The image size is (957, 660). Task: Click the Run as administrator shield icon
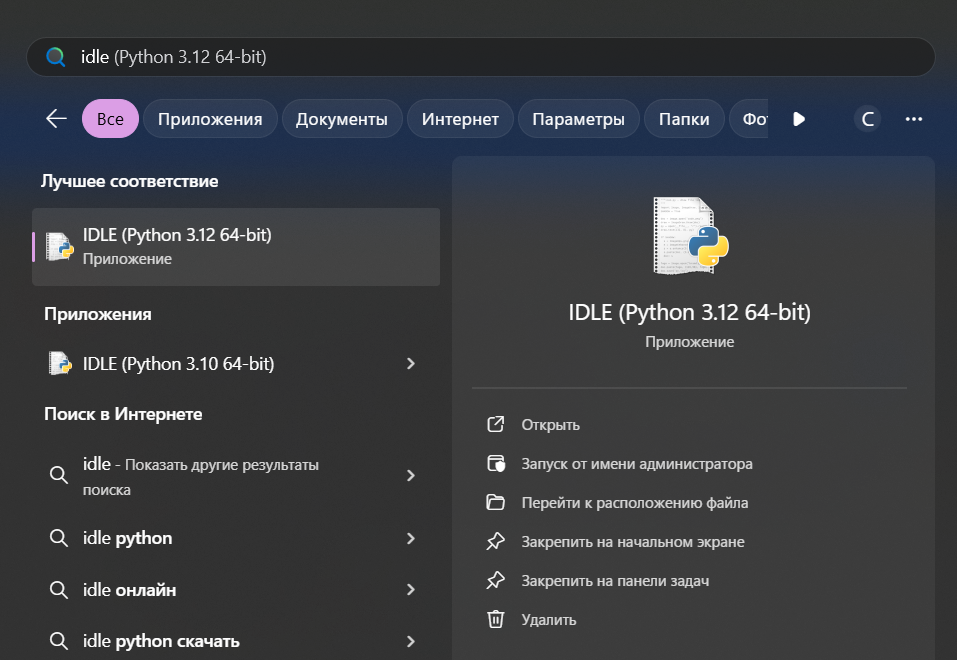tap(495, 464)
